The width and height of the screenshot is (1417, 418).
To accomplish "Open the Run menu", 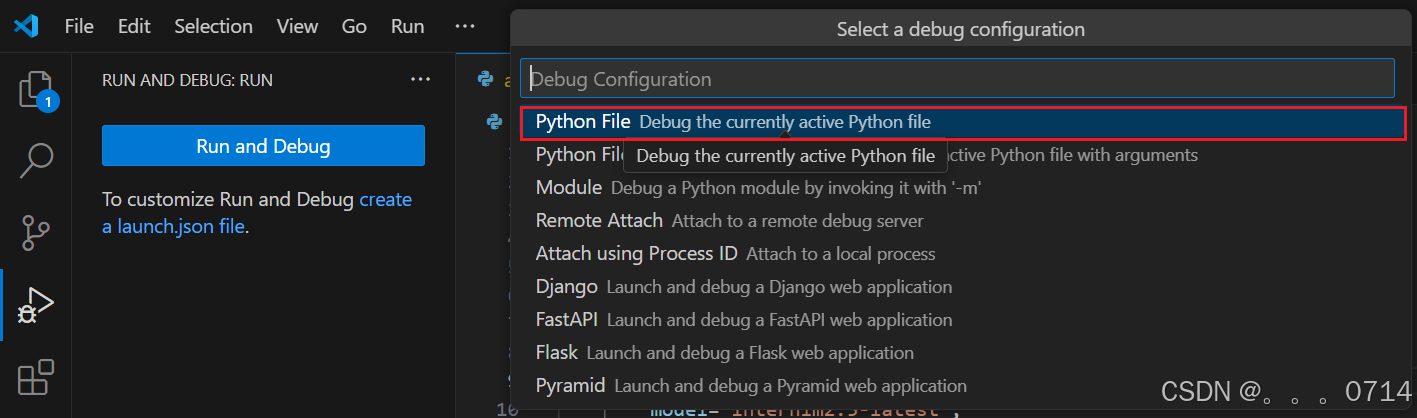I will coord(407,27).
